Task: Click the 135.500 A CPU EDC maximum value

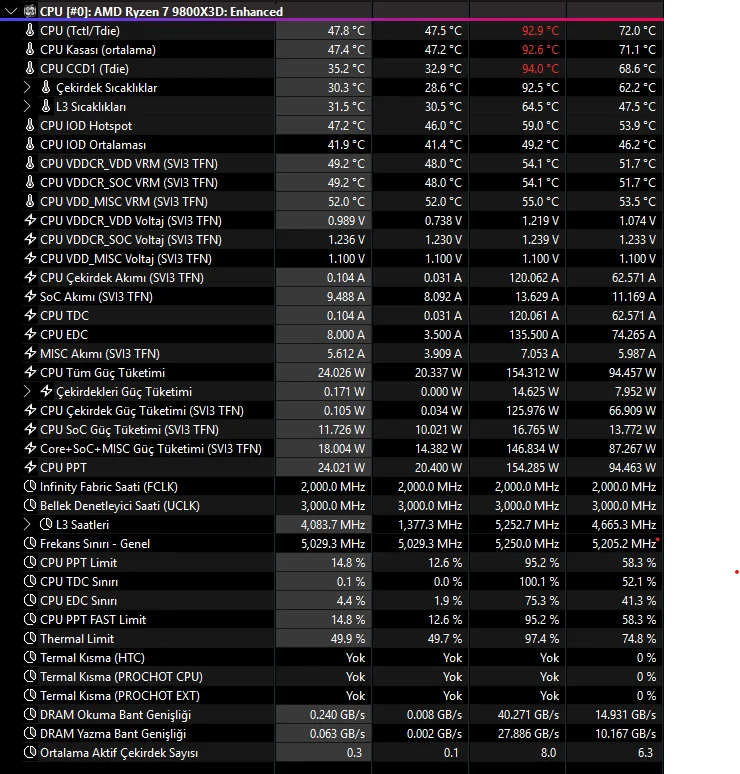Action: (534, 335)
